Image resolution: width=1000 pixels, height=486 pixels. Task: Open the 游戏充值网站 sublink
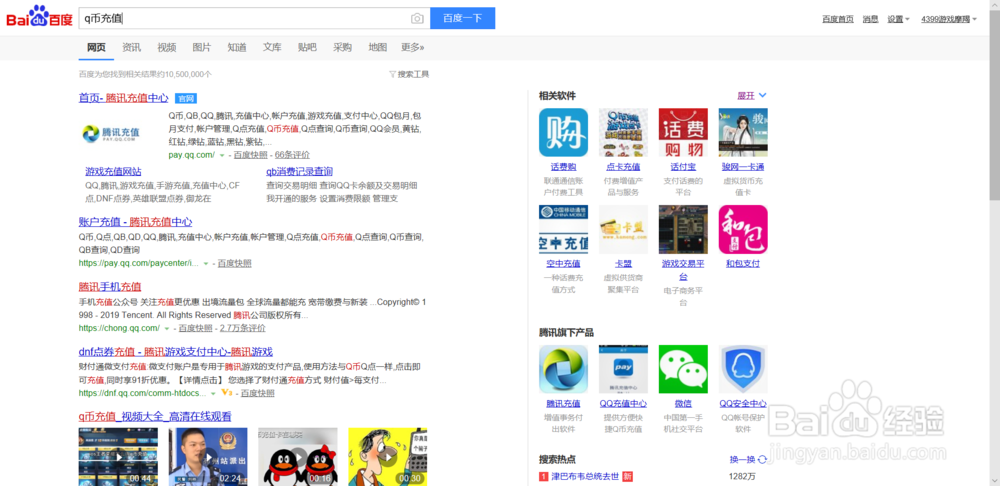(x=114, y=172)
